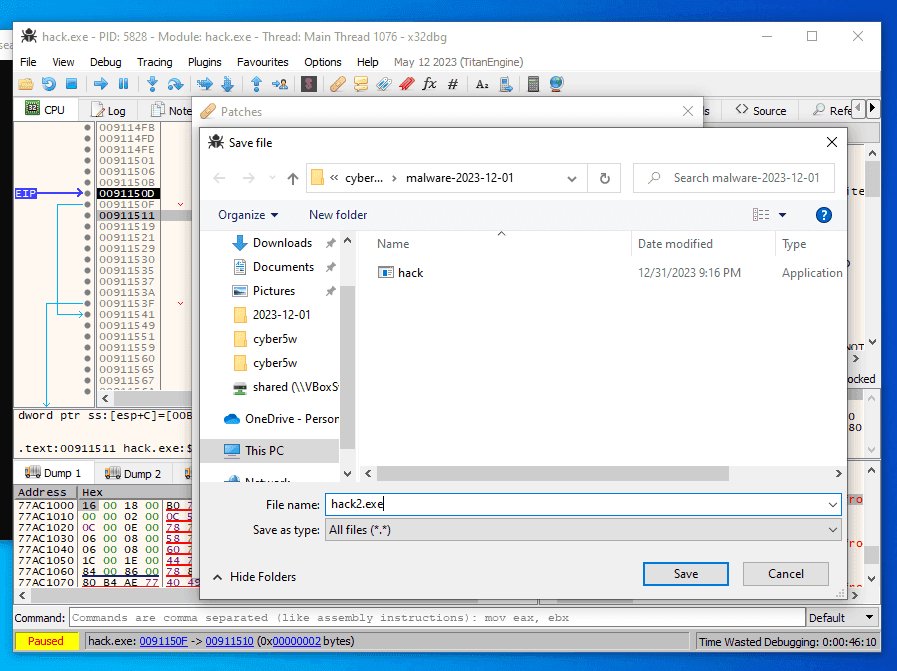
Task: Restart debugging via the circular arrow icon
Action: pos(47,83)
